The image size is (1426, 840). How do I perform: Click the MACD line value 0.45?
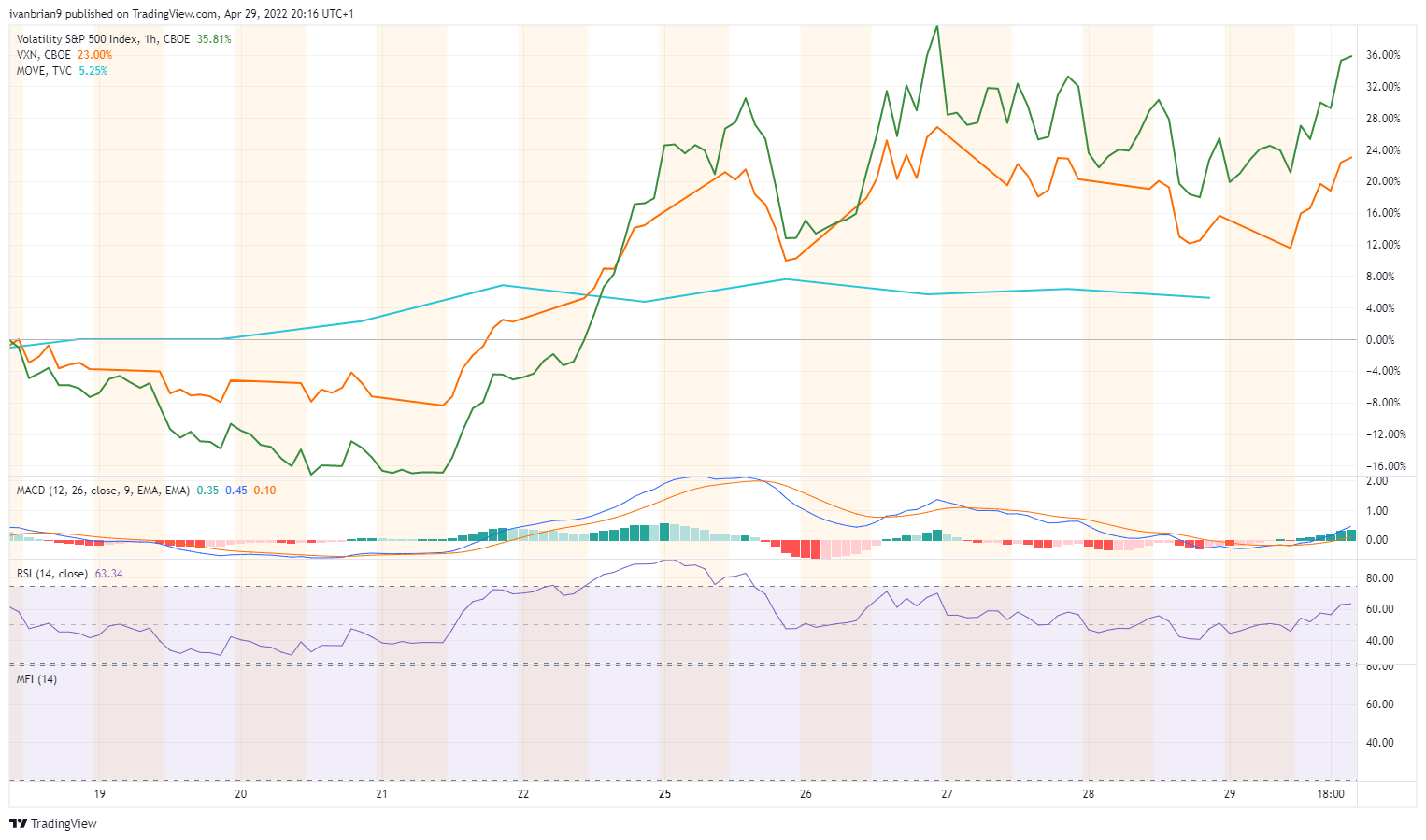236,491
